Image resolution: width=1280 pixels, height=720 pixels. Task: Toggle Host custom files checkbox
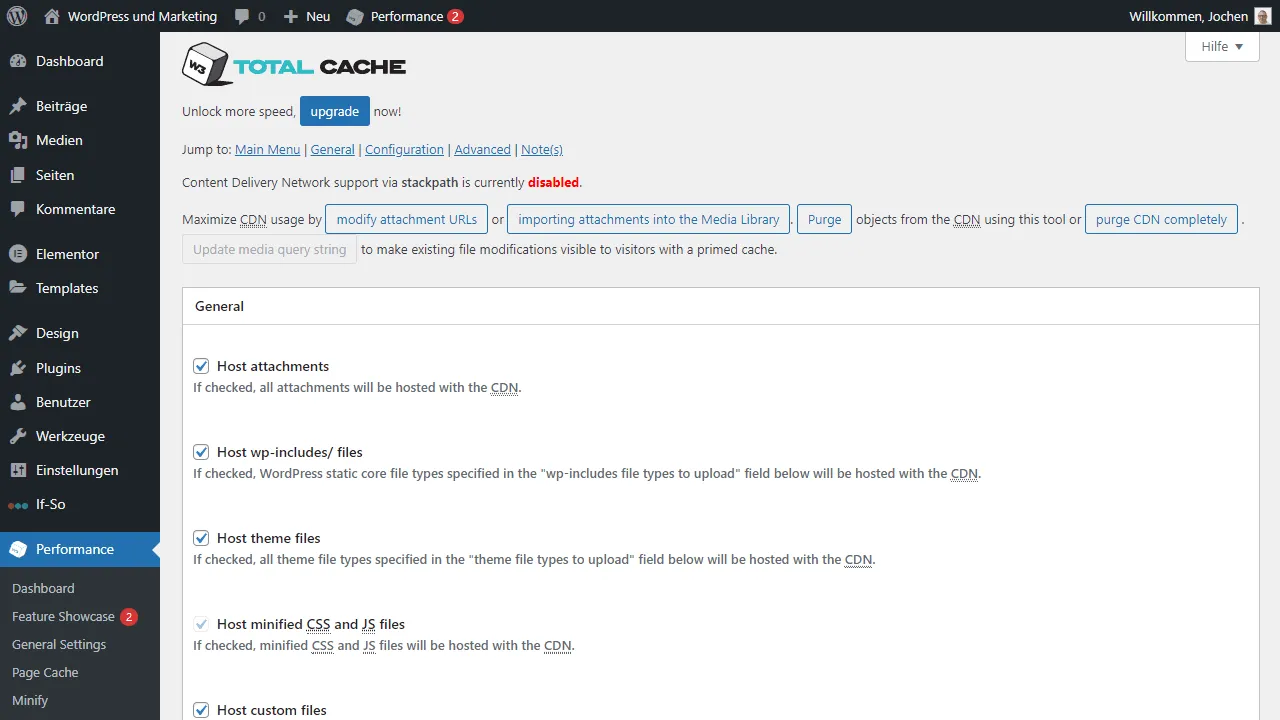201,710
